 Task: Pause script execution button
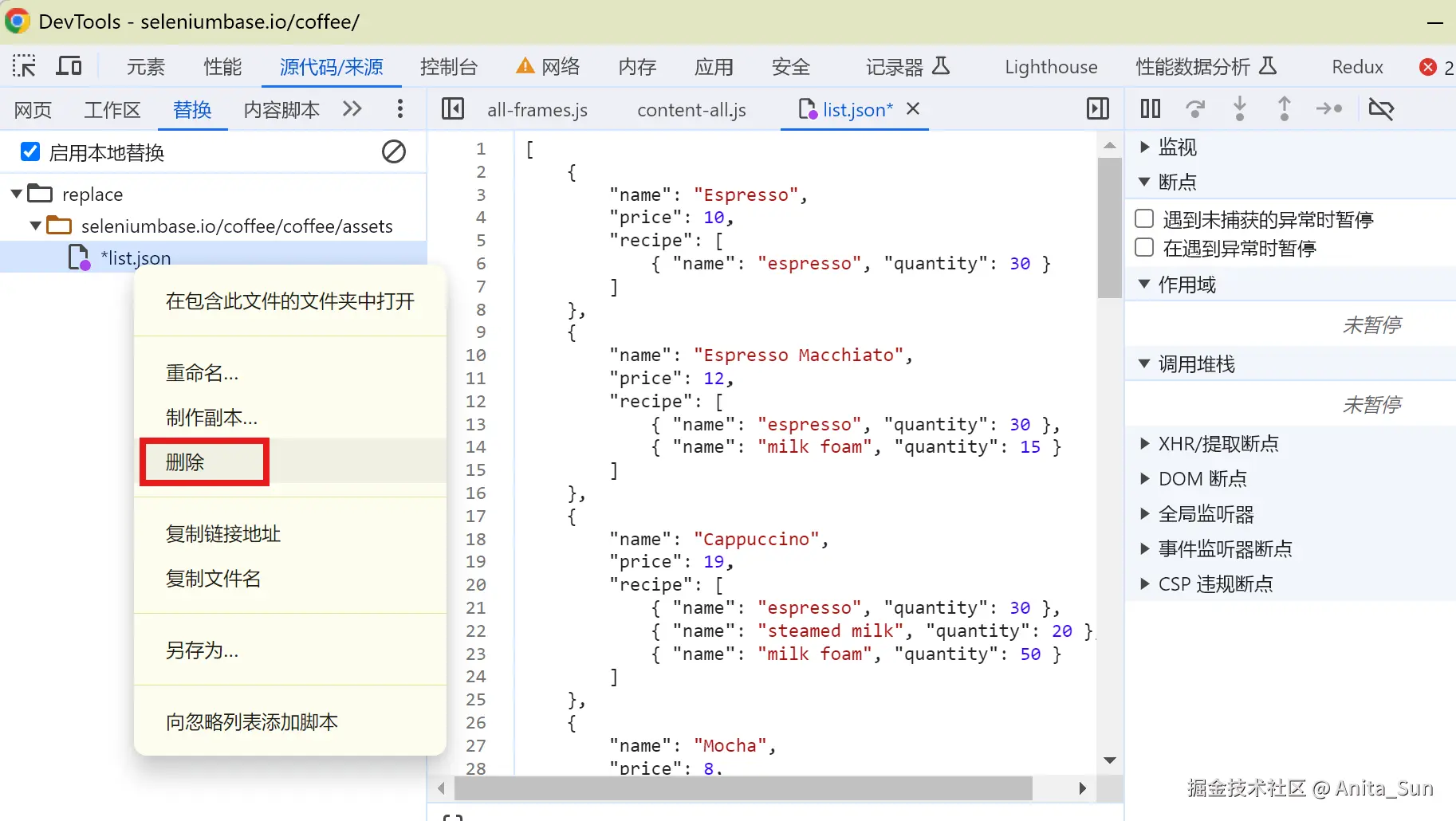point(1151,108)
